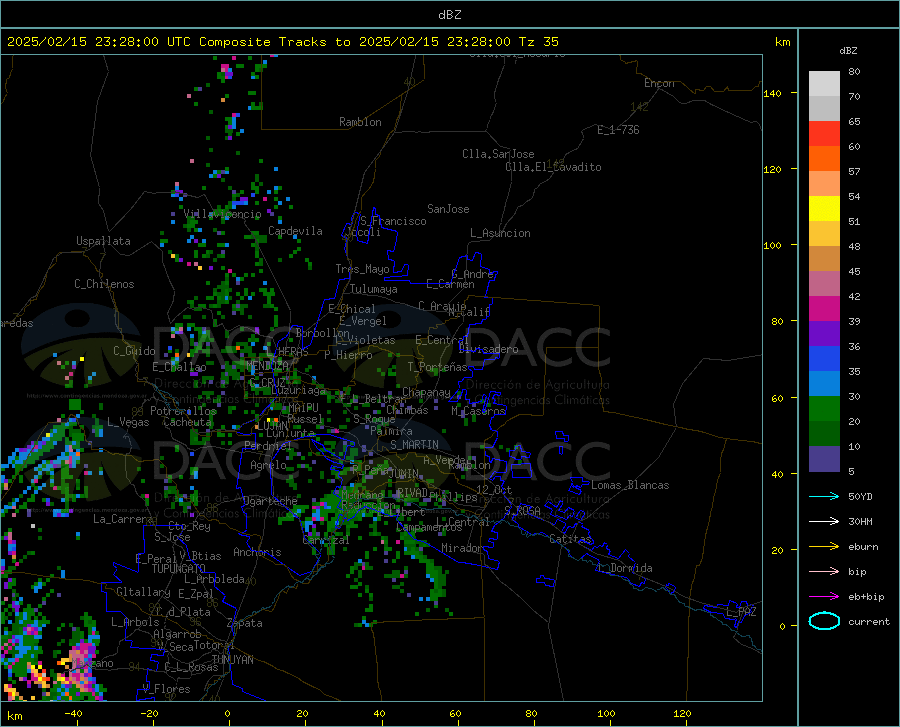This screenshot has width=900, height=727.
Task: Click the red 60–65 dBZ legend swatch
Action: pyautogui.click(x=824, y=134)
